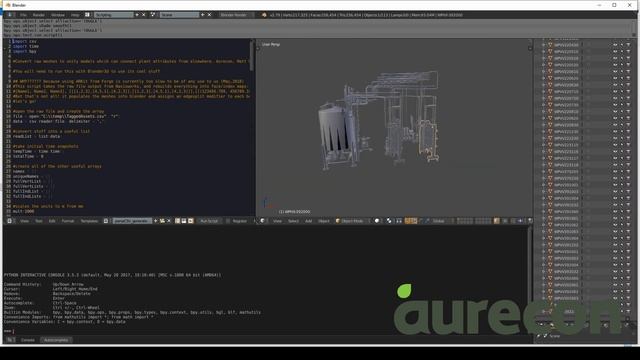Add a new screen layout with plus
The image size is (640, 360).
click(137, 15)
